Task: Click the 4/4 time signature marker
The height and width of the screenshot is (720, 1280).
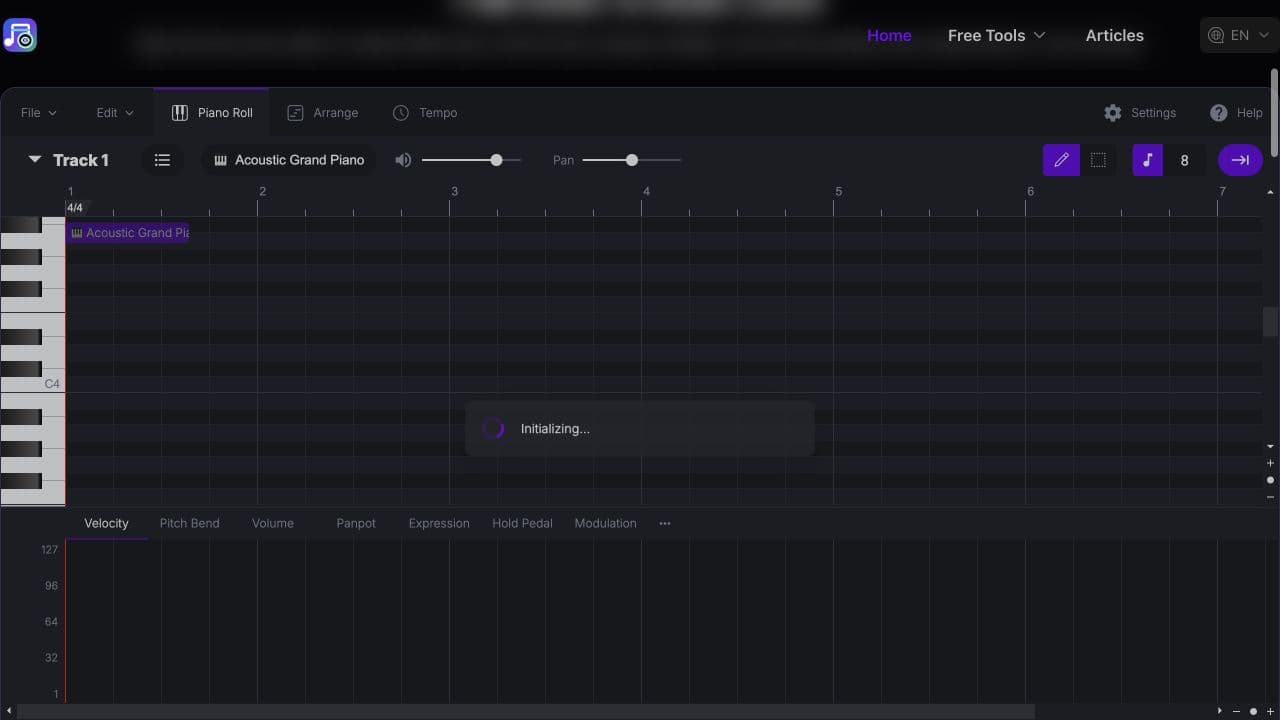Action: click(75, 208)
